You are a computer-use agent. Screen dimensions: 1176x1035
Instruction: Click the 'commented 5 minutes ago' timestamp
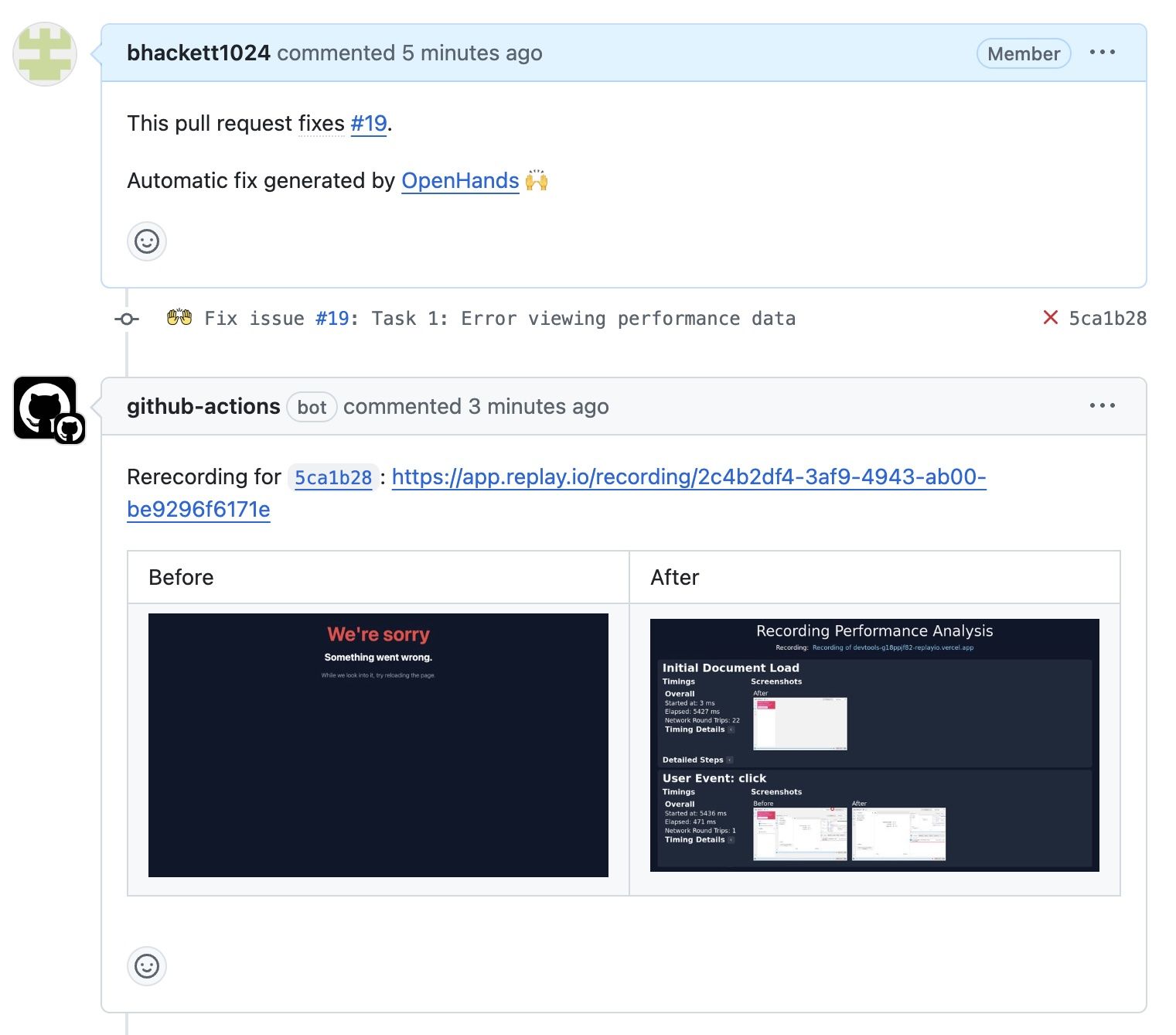pyautogui.click(x=410, y=53)
